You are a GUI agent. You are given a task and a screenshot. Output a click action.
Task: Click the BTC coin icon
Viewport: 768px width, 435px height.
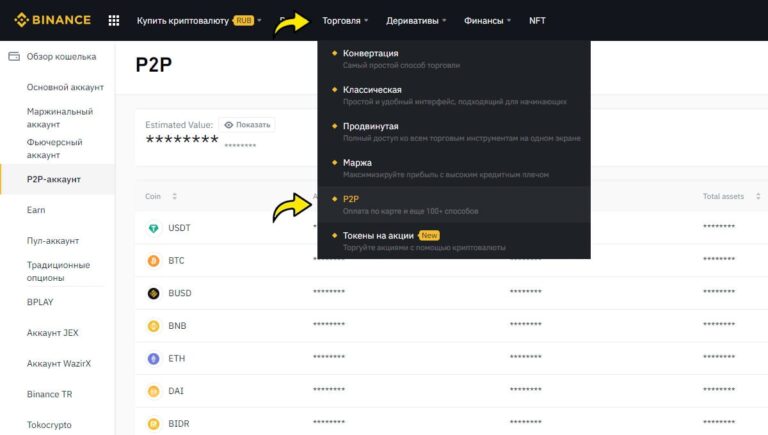(153, 261)
